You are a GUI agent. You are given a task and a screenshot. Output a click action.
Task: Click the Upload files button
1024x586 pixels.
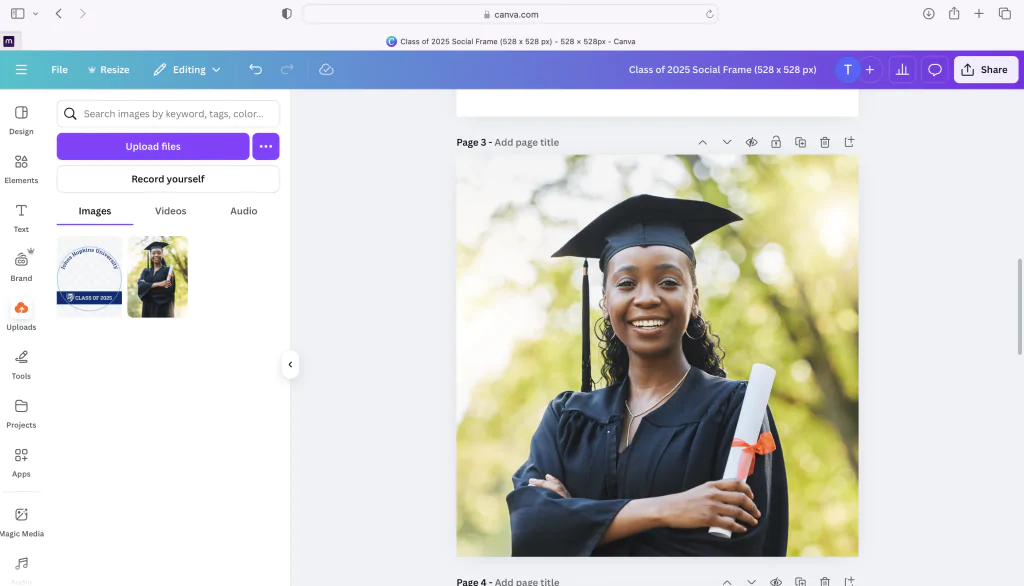click(x=153, y=146)
